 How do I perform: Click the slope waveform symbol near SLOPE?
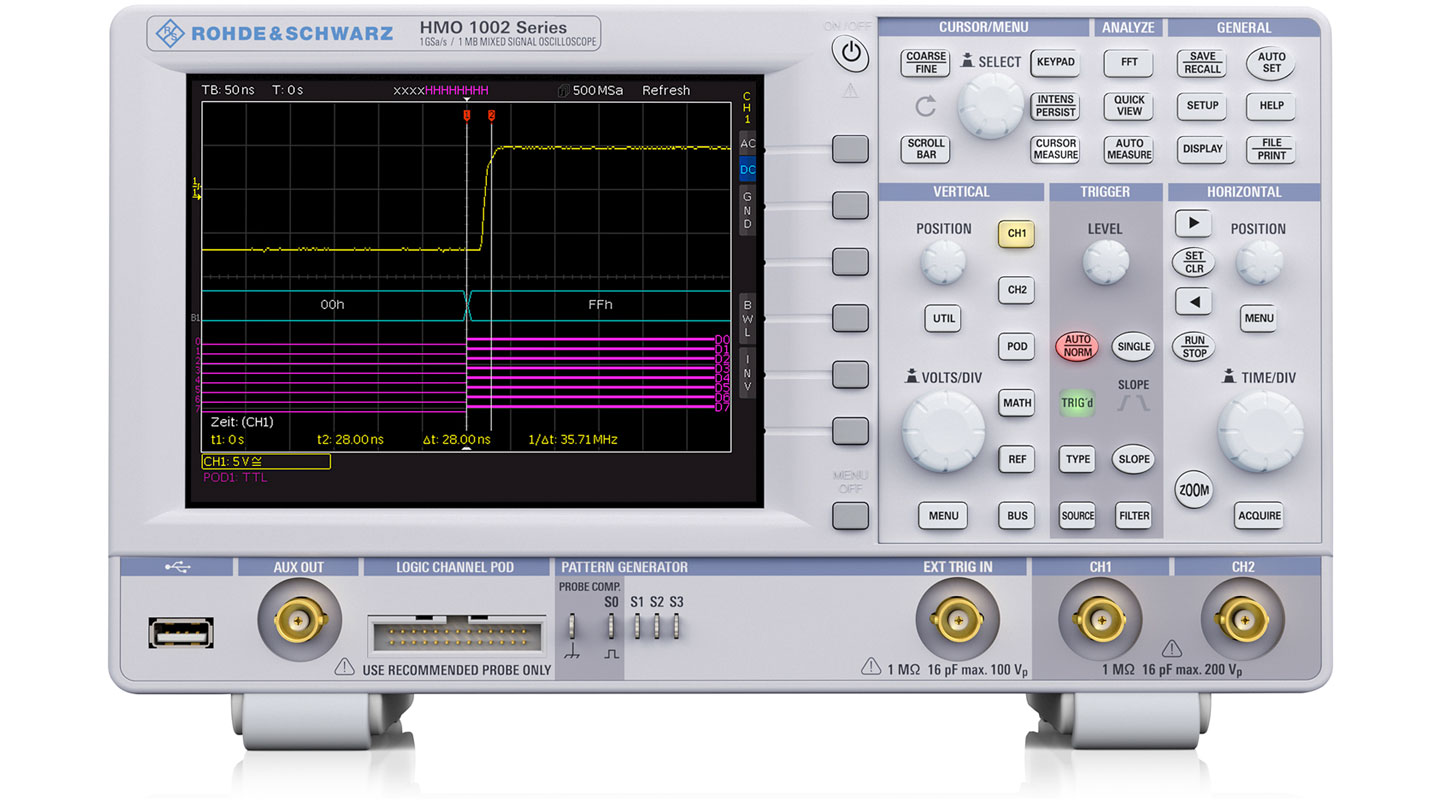(x=1134, y=403)
